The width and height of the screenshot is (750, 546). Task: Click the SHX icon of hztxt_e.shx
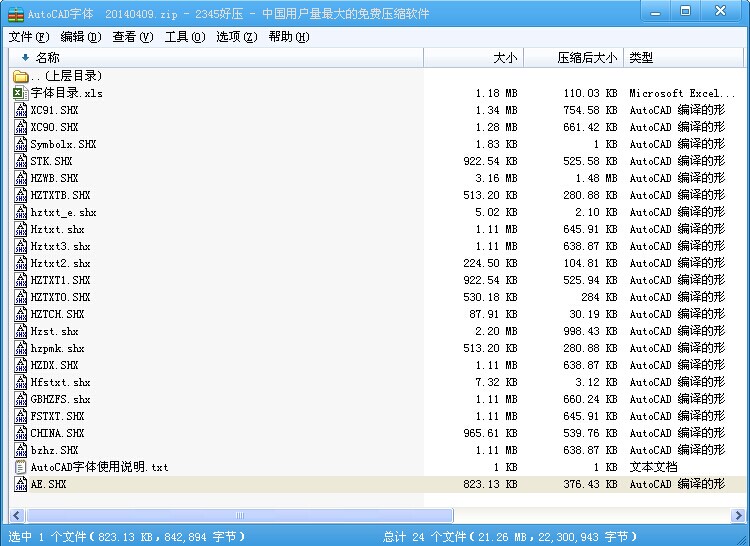point(21,212)
